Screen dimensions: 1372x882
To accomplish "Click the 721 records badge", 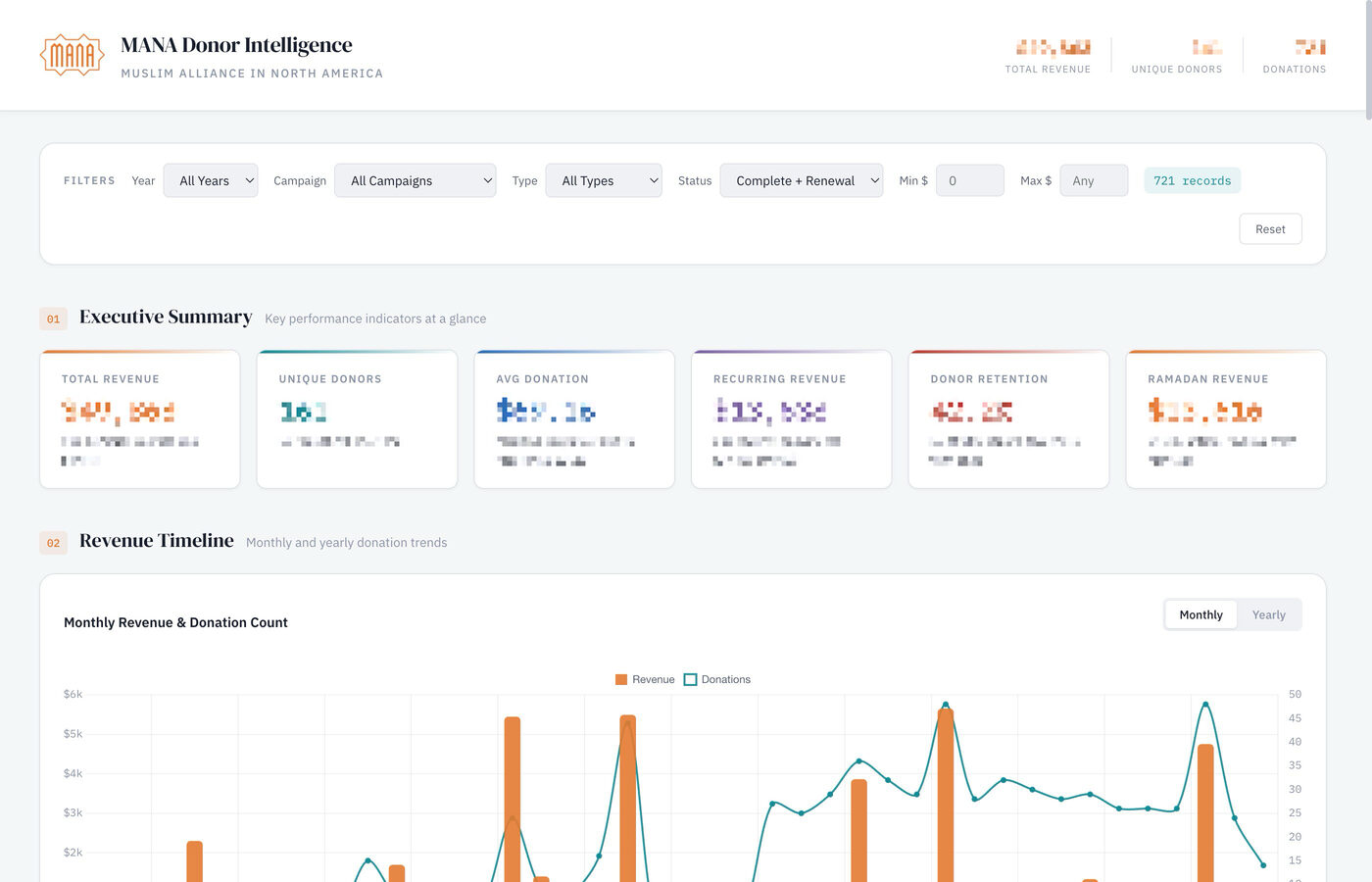I will pos(1192,180).
